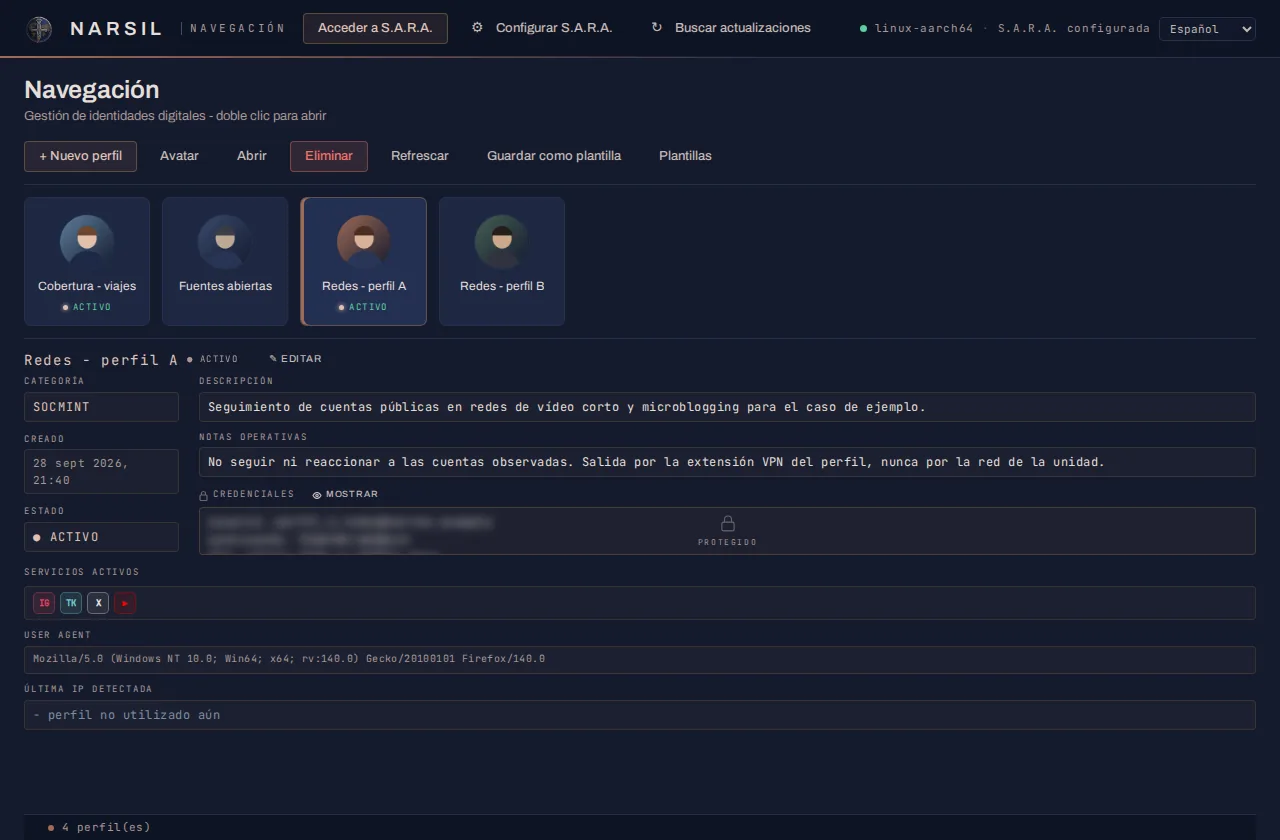Screen dimensions: 1280x840
Task: Select the Redes - perfil A card
Action: point(364,261)
